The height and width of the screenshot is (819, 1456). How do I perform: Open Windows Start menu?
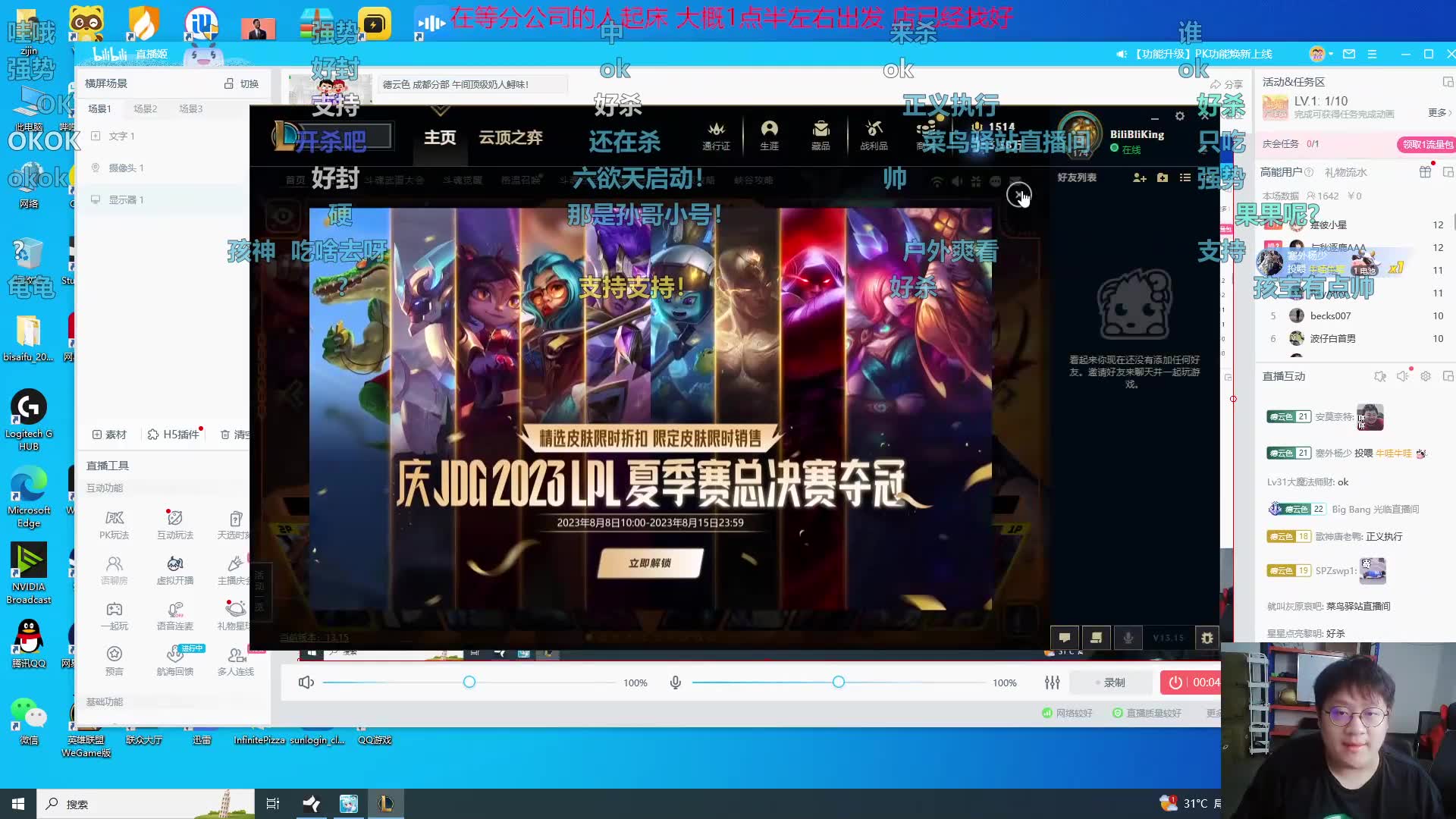pos(18,804)
